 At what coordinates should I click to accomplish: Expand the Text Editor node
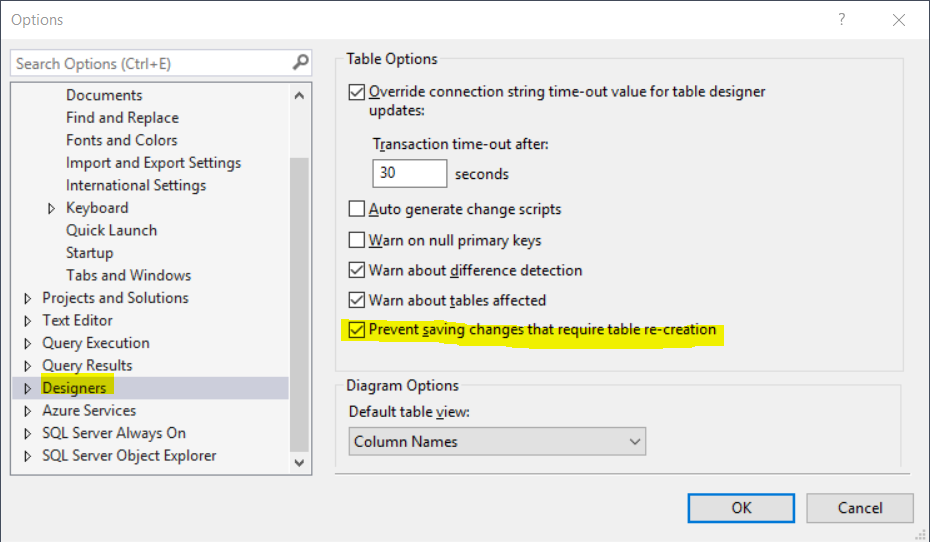(27, 321)
